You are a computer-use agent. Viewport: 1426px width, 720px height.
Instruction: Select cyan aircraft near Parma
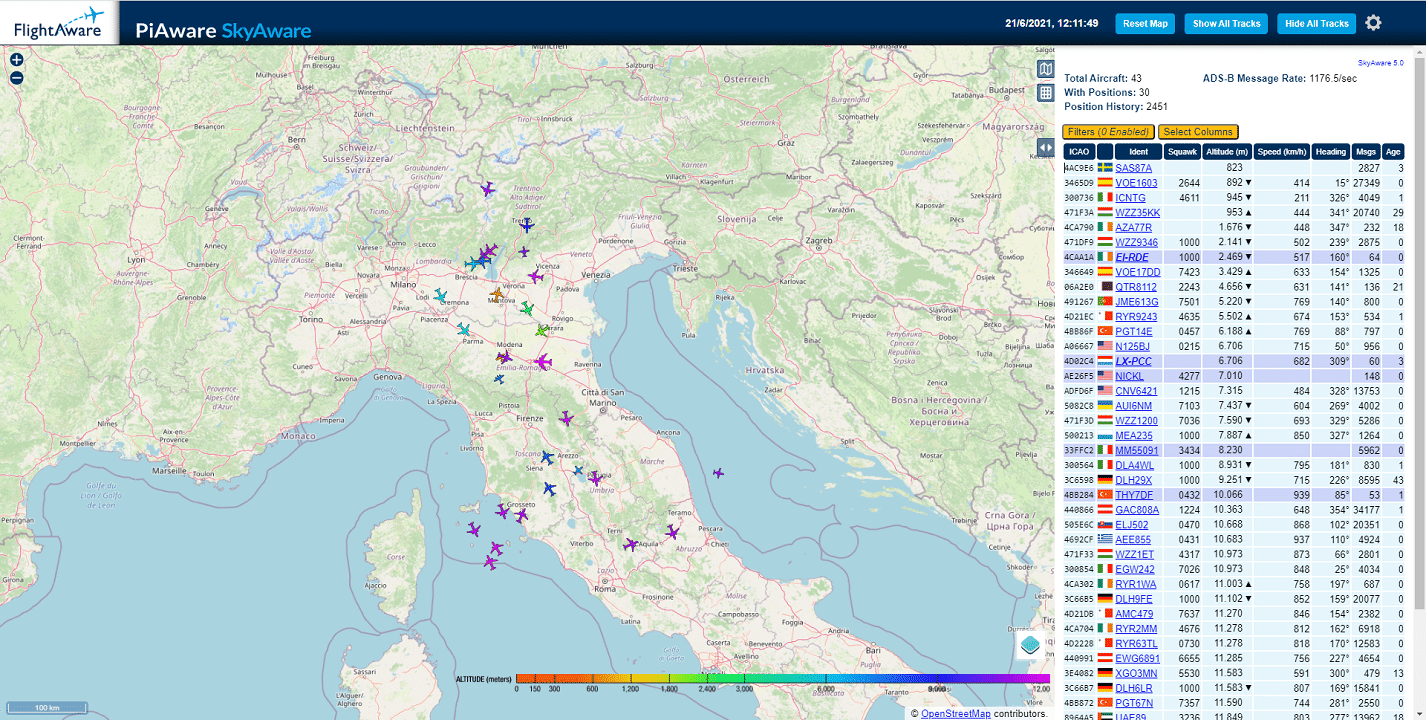(x=463, y=329)
